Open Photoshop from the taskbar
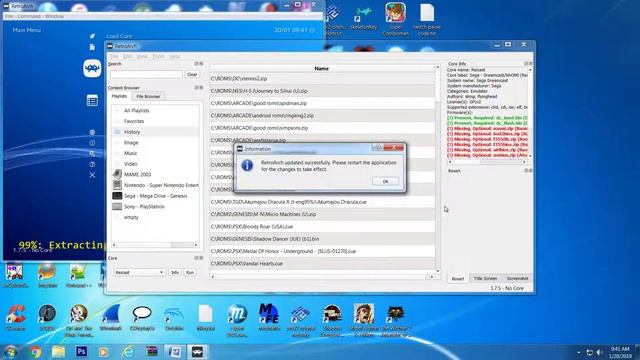Viewport: 640px width, 360px height. (x=81, y=351)
